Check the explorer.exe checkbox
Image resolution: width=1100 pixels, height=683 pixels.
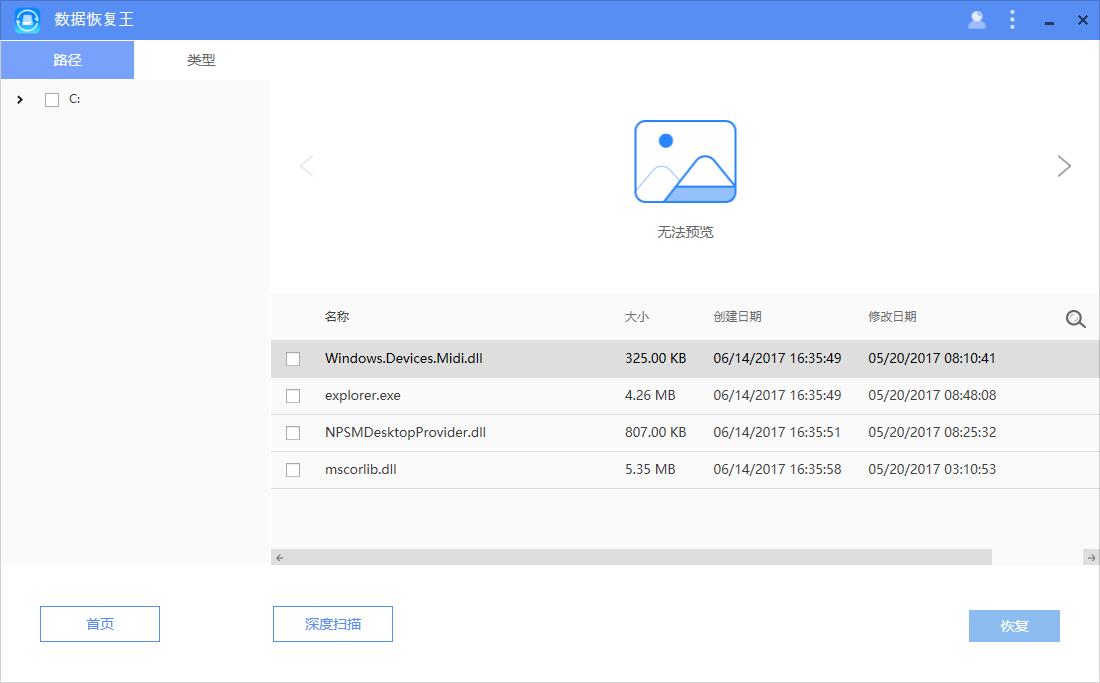293,396
